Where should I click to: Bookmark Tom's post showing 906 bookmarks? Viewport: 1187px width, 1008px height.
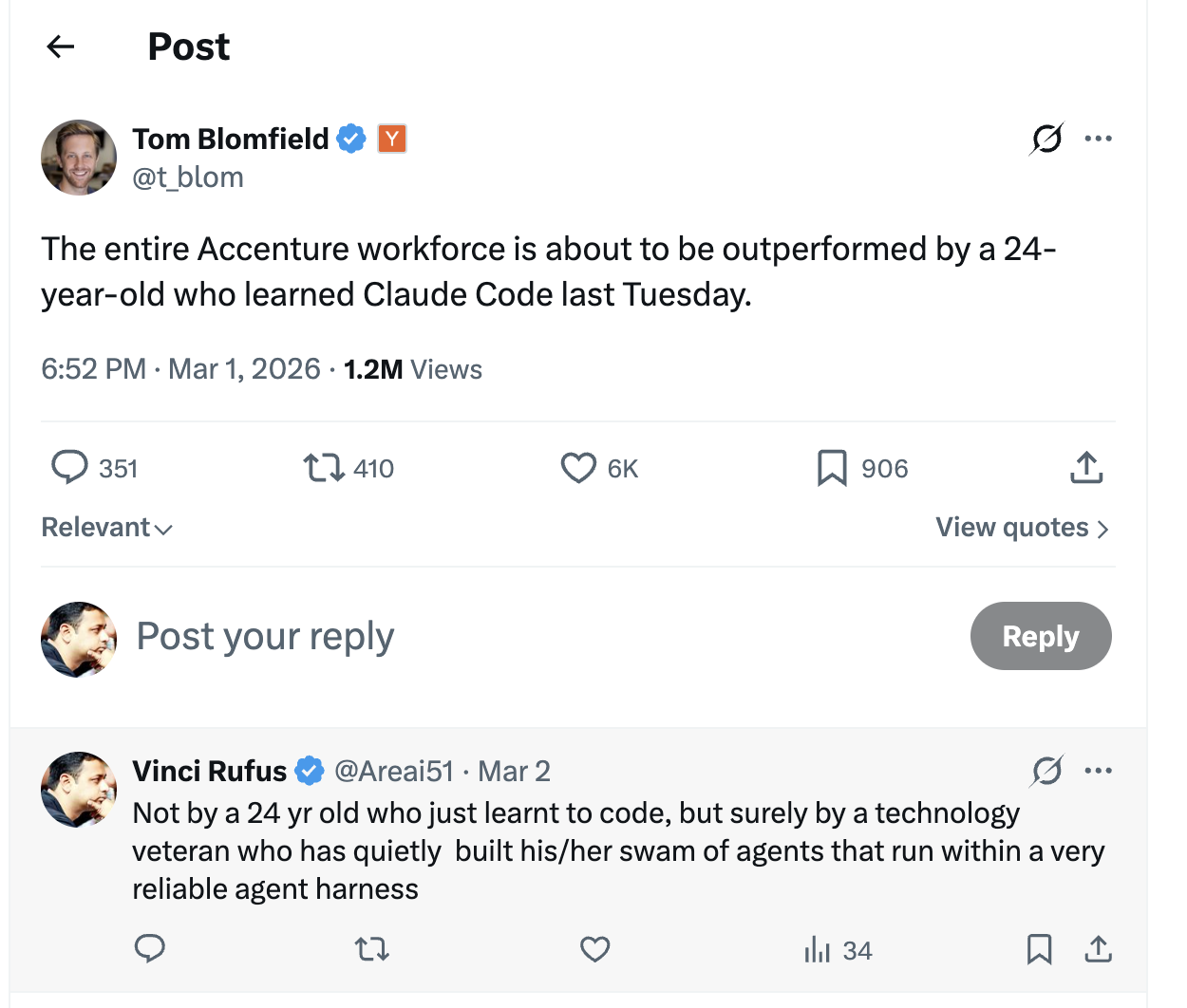(832, 467)
